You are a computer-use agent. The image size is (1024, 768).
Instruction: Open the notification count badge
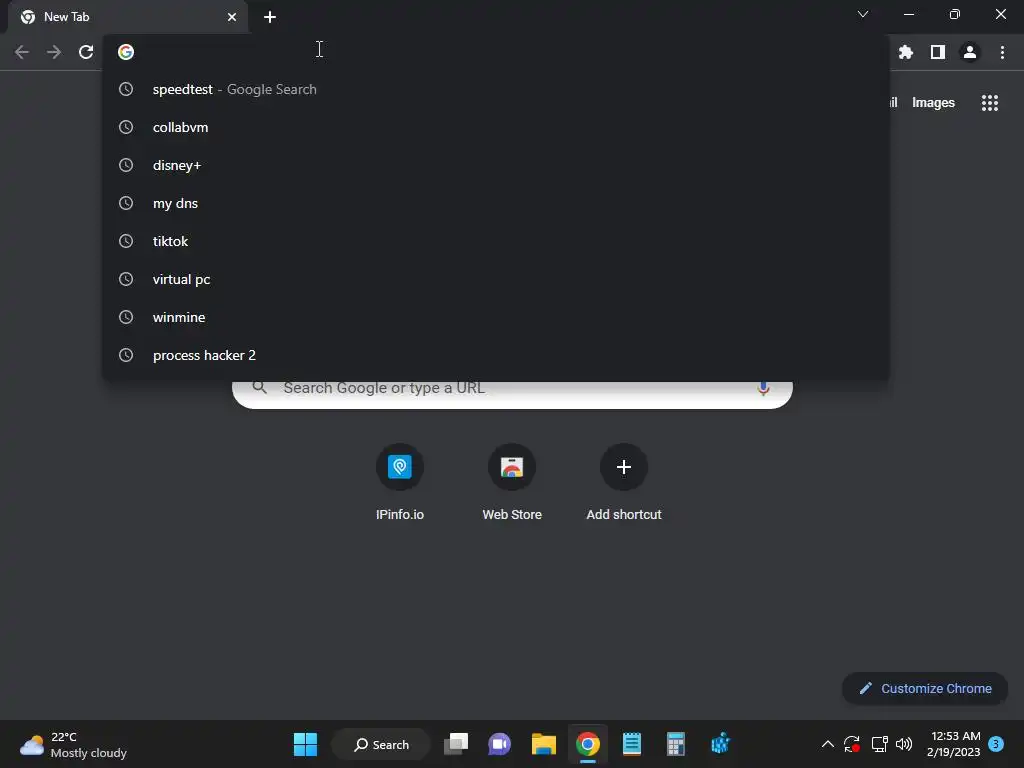pyautogui.click(x=996, y=744)
